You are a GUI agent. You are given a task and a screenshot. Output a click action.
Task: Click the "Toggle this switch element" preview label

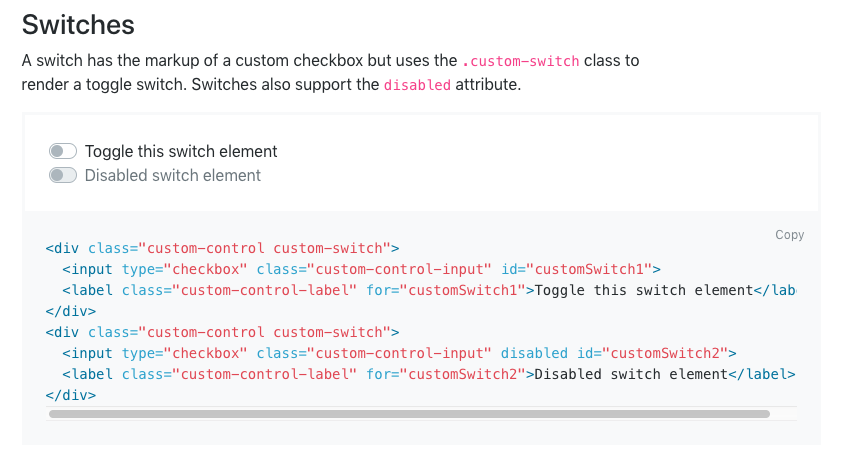[181, 152]
